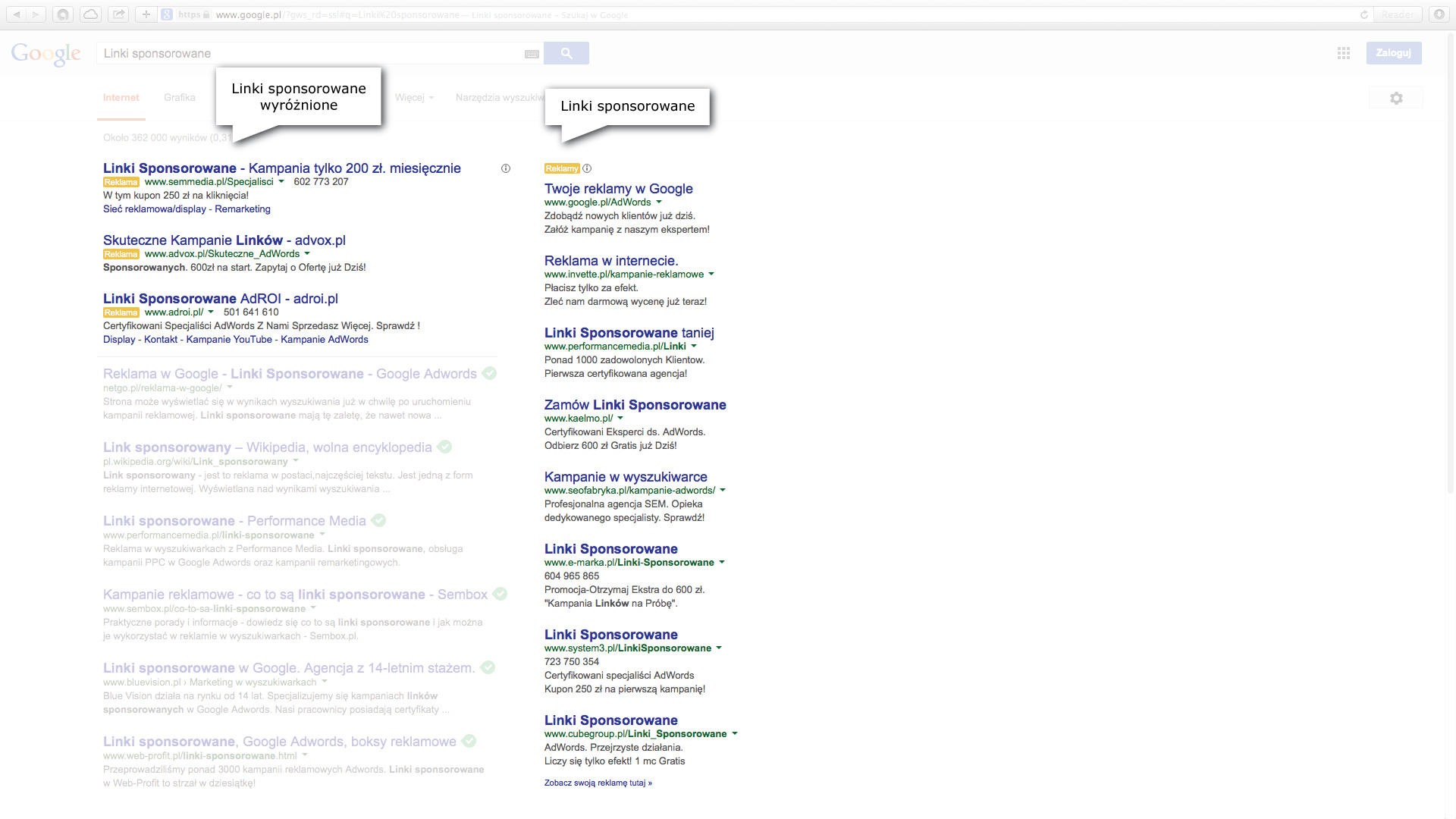The height and width of the screenshot is (819, 1456).
Task: Open 'Link sponsorowany – Wikipedia' result
Action: click(268, 447)
